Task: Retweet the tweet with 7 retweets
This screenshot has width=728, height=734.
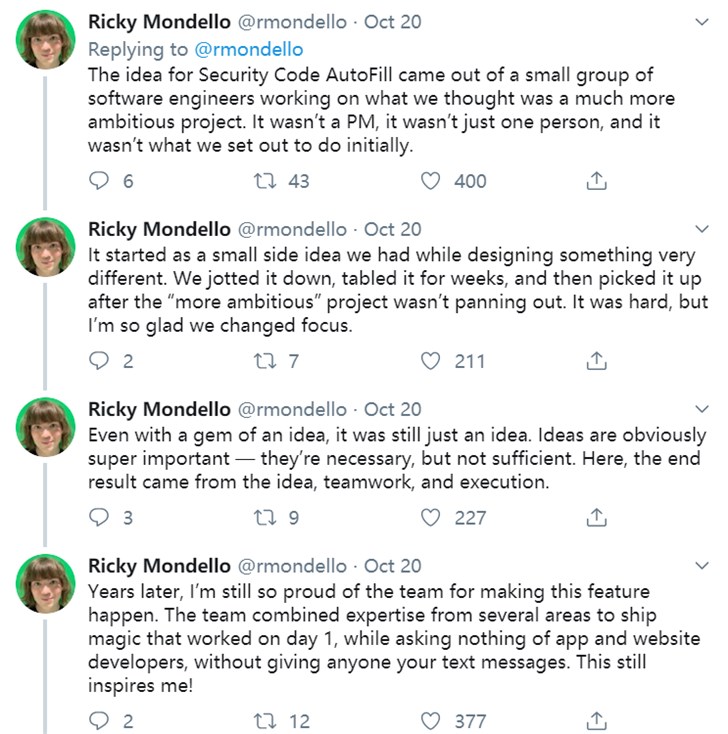Action: point(266,361)
